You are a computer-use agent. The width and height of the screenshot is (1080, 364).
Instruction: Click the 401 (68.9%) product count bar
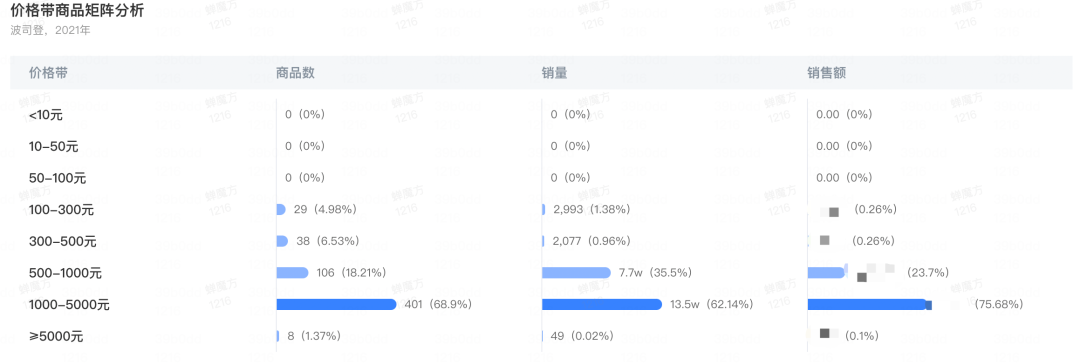coord(336,305)
